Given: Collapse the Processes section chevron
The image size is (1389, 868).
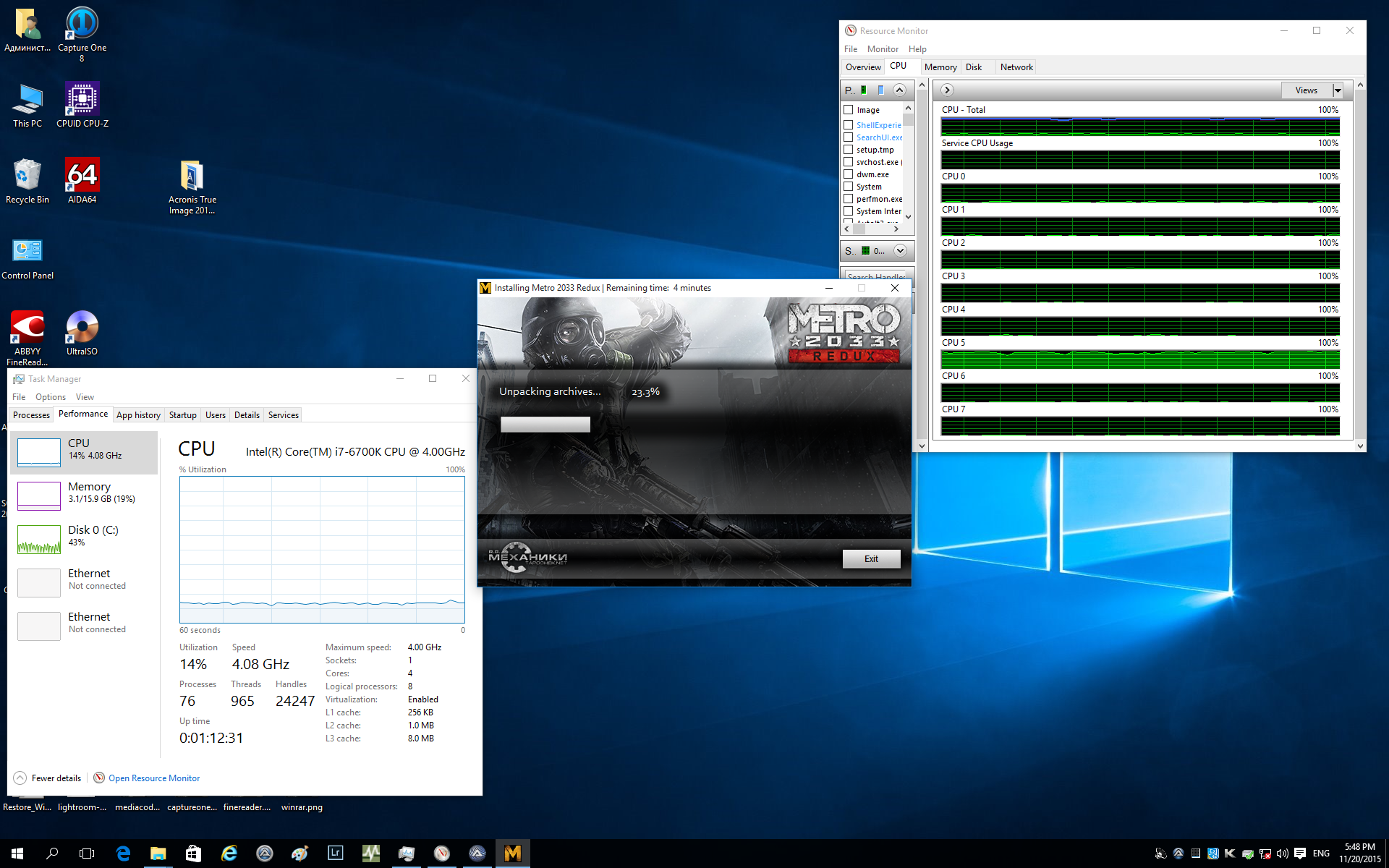Looking at the screenshot, I should pos(899,90).
